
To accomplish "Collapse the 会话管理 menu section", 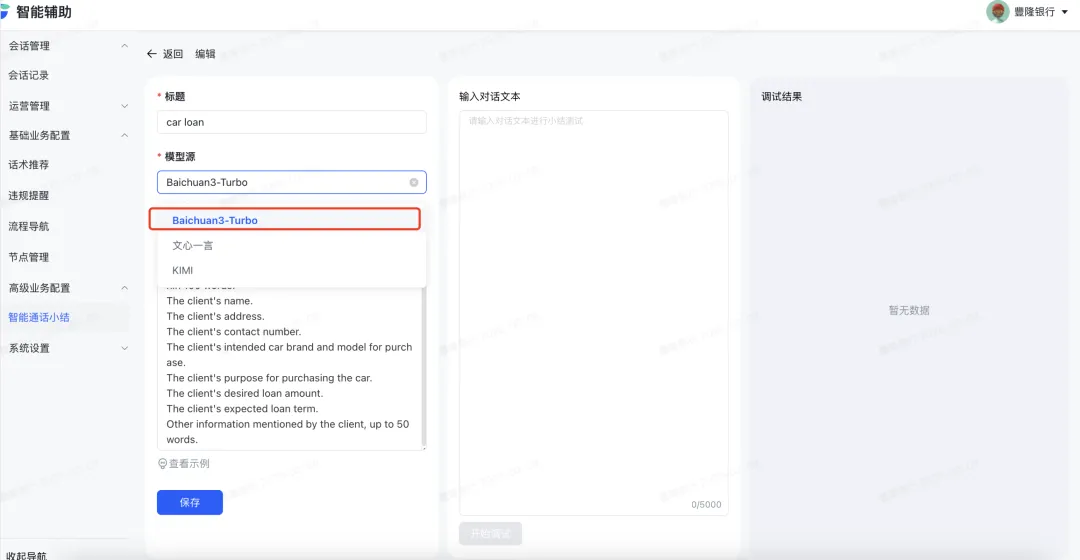I will 124,46.
